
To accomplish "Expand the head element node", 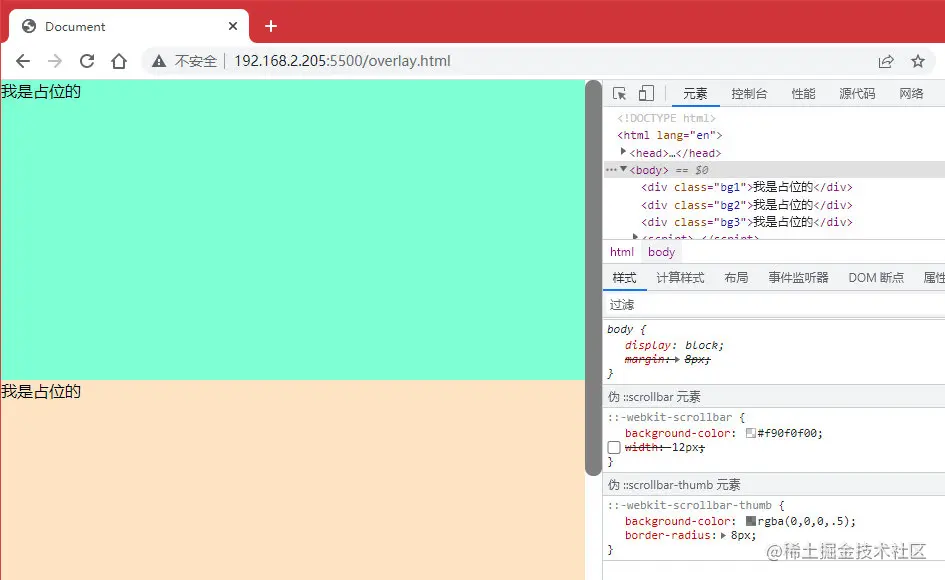I will [x=623, y=152].
